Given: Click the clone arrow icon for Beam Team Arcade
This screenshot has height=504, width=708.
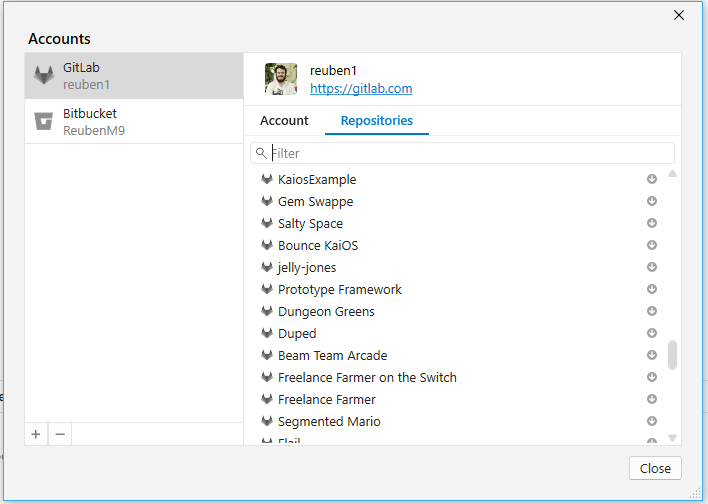Looking at the screenshot, I should [652, 356].
